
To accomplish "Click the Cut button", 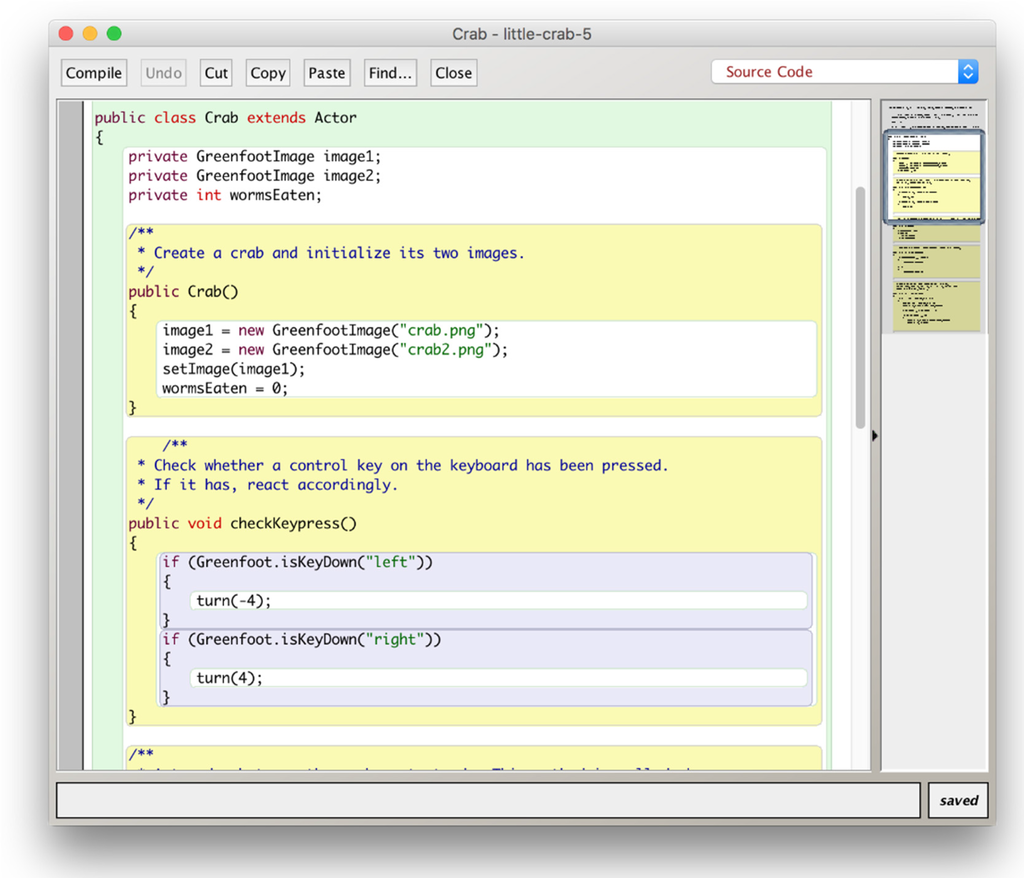I will coord(216,73).
